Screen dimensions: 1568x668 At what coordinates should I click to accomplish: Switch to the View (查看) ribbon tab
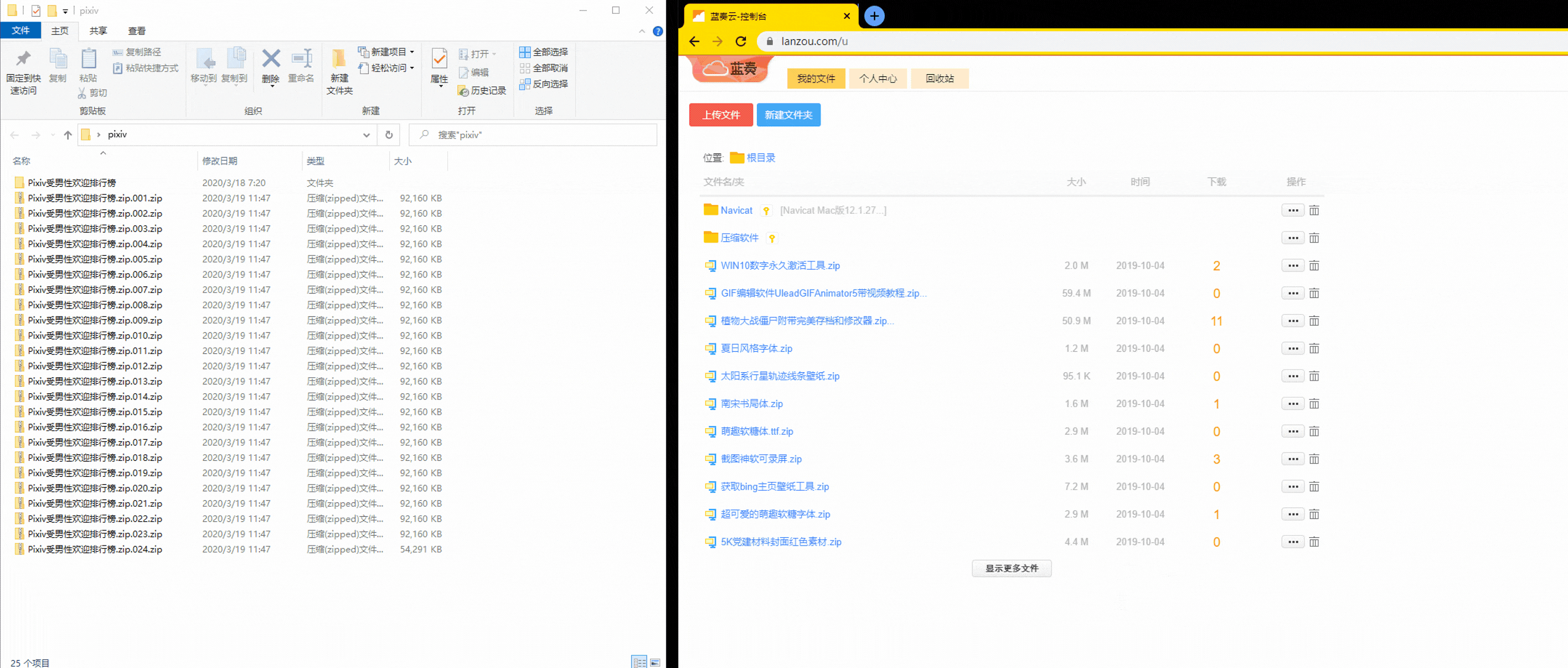(136, 31)
